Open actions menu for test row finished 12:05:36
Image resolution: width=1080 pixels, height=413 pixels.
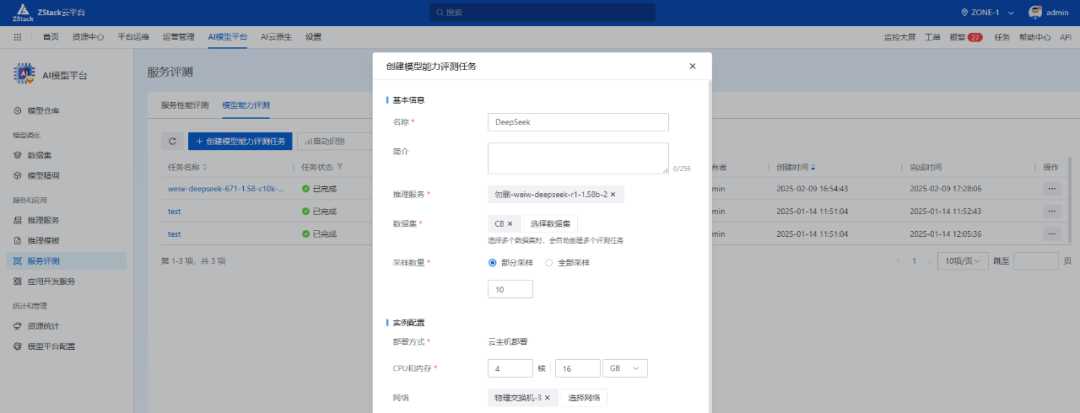point(1052,234)
